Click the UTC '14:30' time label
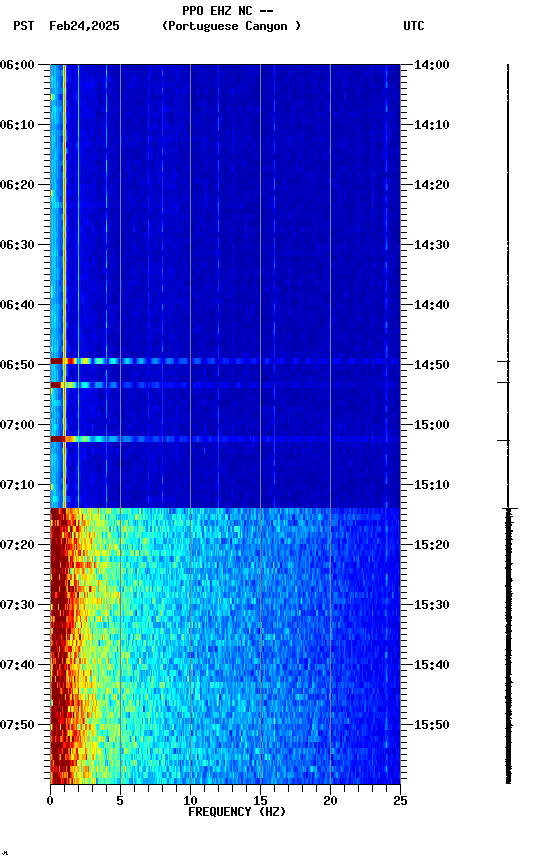Image resolution: width=552 pixels, height=864 pixels. coord(432,245)
